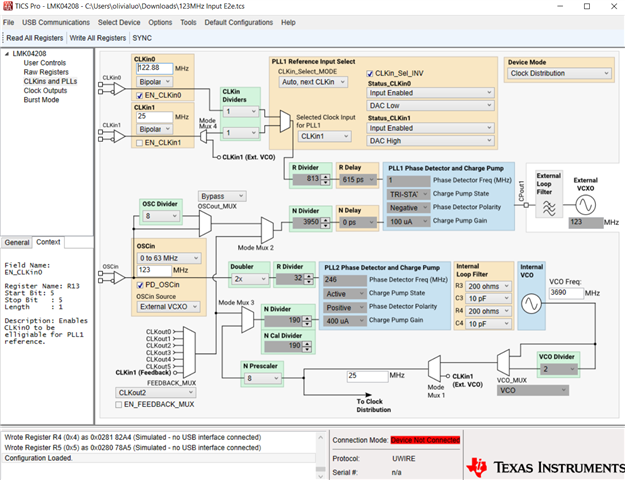Open the Help menu
Image resolution: width=625 pixels, height=480 pixels.
(288, 22)
